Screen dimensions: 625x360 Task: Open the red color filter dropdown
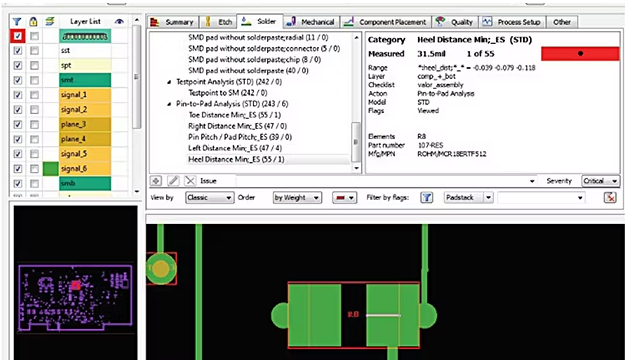[344, 197]
